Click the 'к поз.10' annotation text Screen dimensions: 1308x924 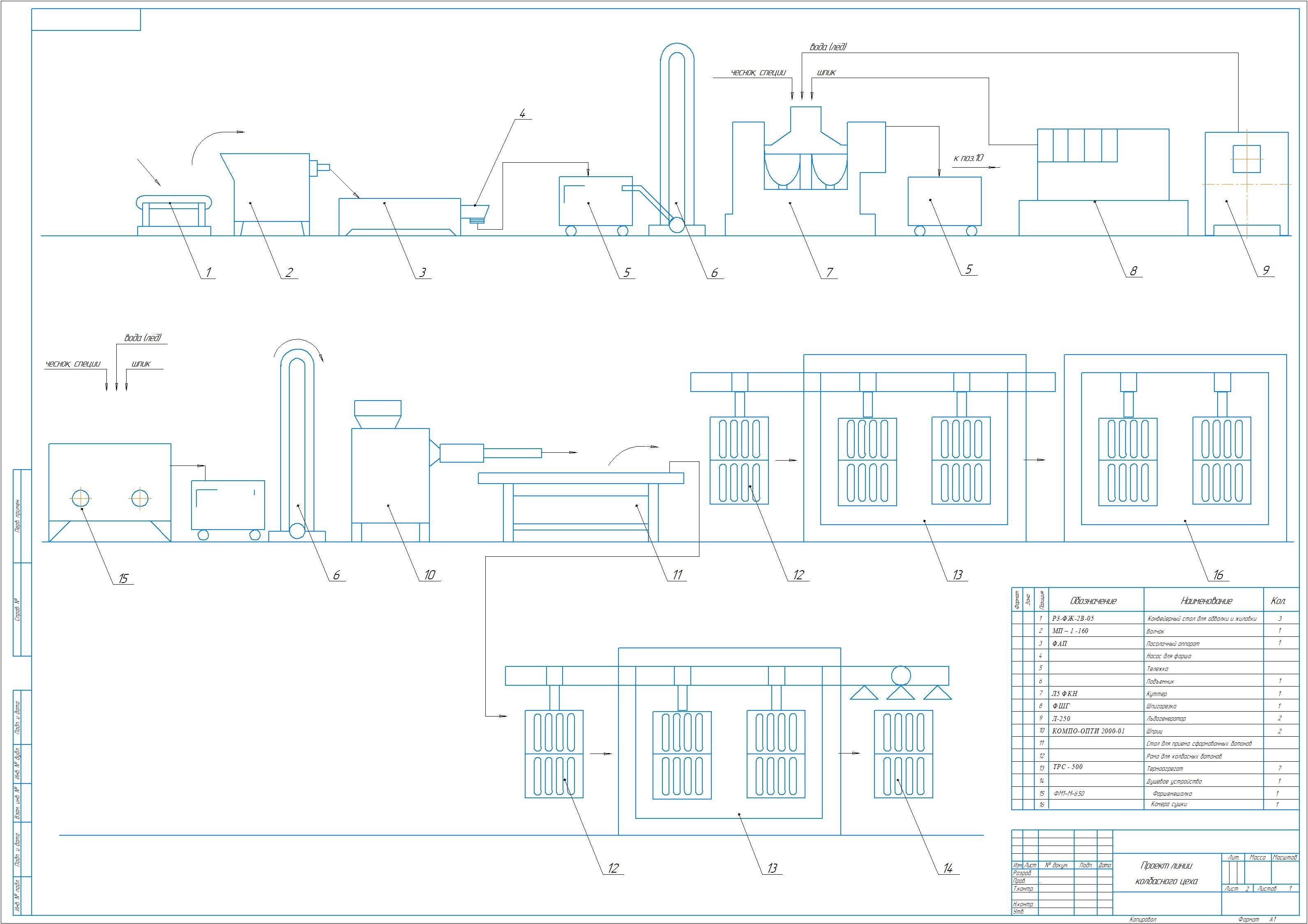tap(968, 158)
